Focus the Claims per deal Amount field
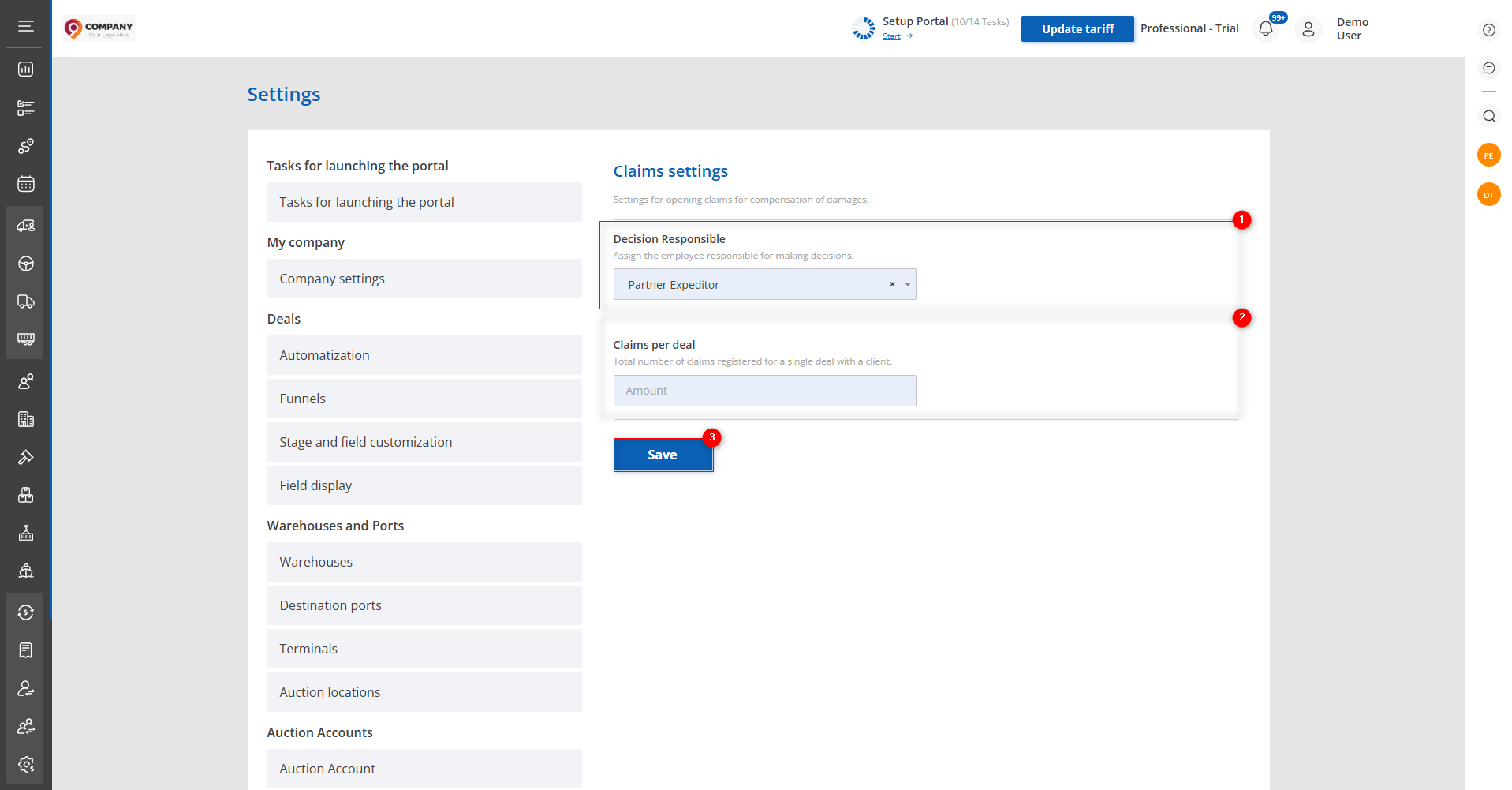The image size is (1512, 790). coord(764,391)
